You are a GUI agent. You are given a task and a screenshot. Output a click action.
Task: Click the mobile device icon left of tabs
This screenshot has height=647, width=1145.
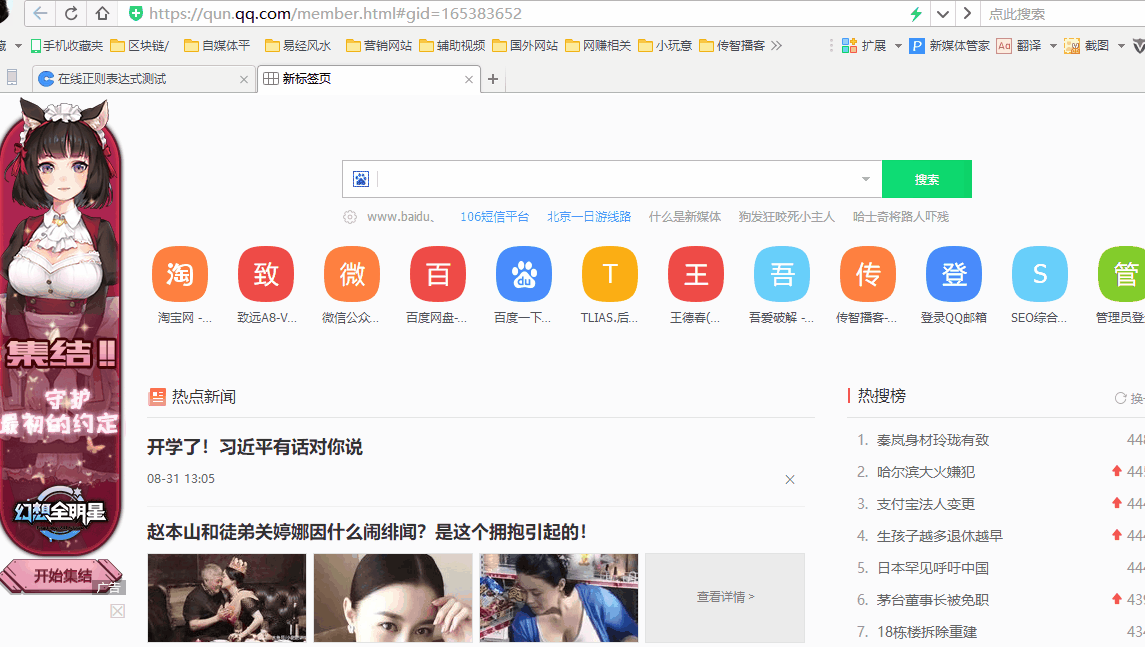pyautogui.click(x=12, y=77)
